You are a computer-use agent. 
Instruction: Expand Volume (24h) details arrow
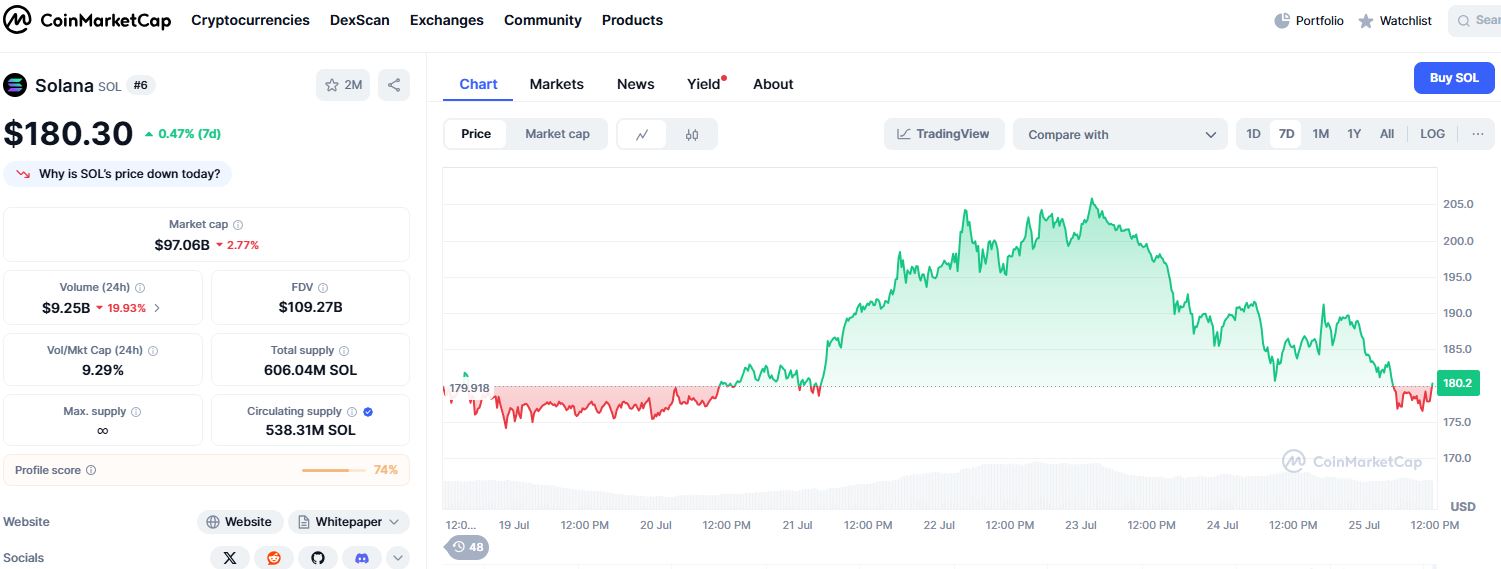(x=156, y=308)
